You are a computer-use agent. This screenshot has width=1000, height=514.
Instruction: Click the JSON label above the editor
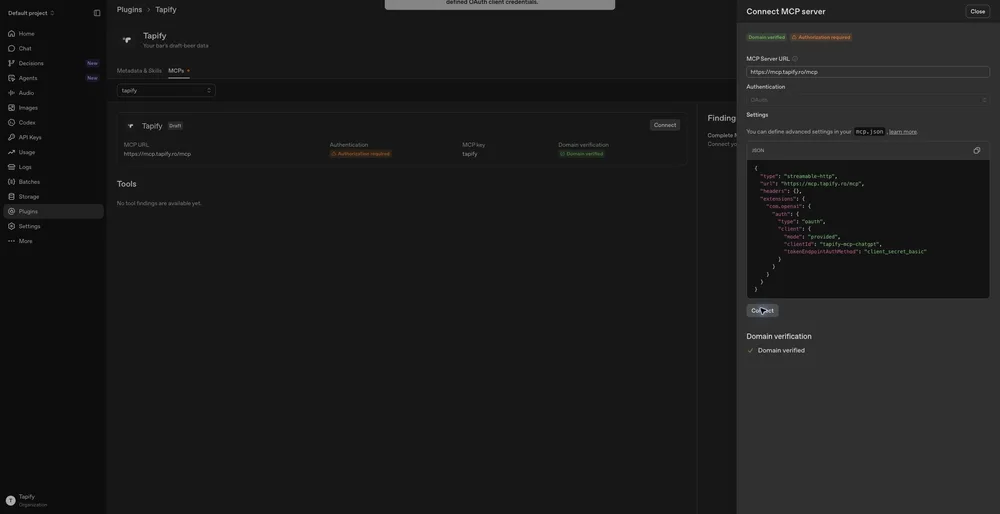point(758,151)
